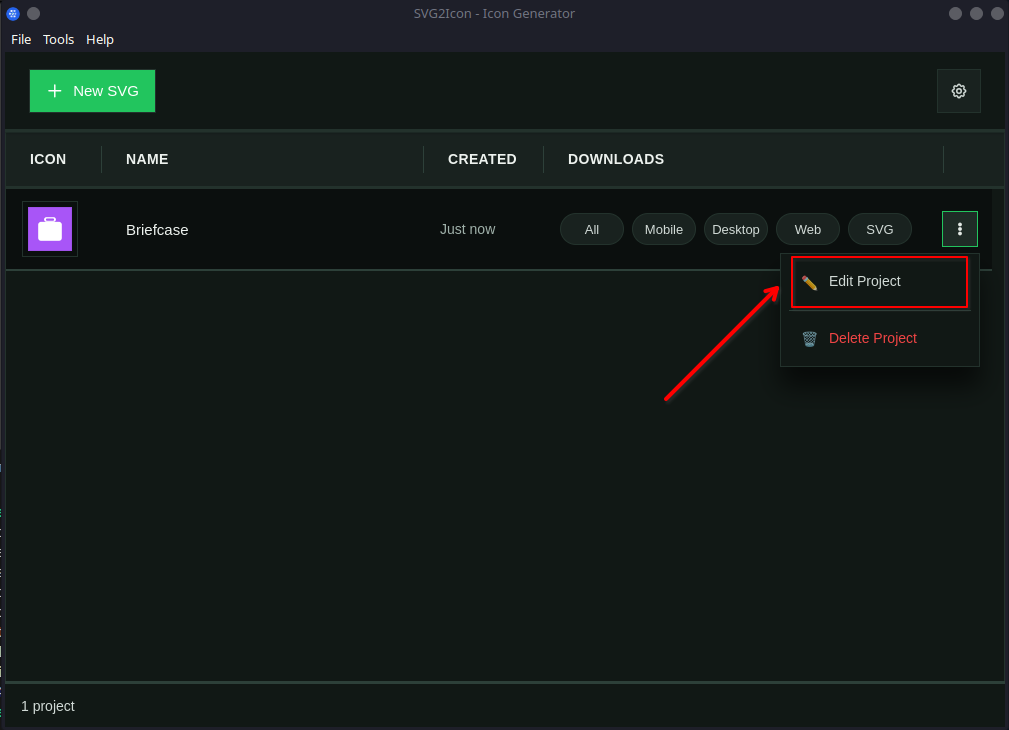The height and width of the screenshot is (730, 1009).
Task: Download the SVG version of Briefcase
Action: click(x=879, y=229)
